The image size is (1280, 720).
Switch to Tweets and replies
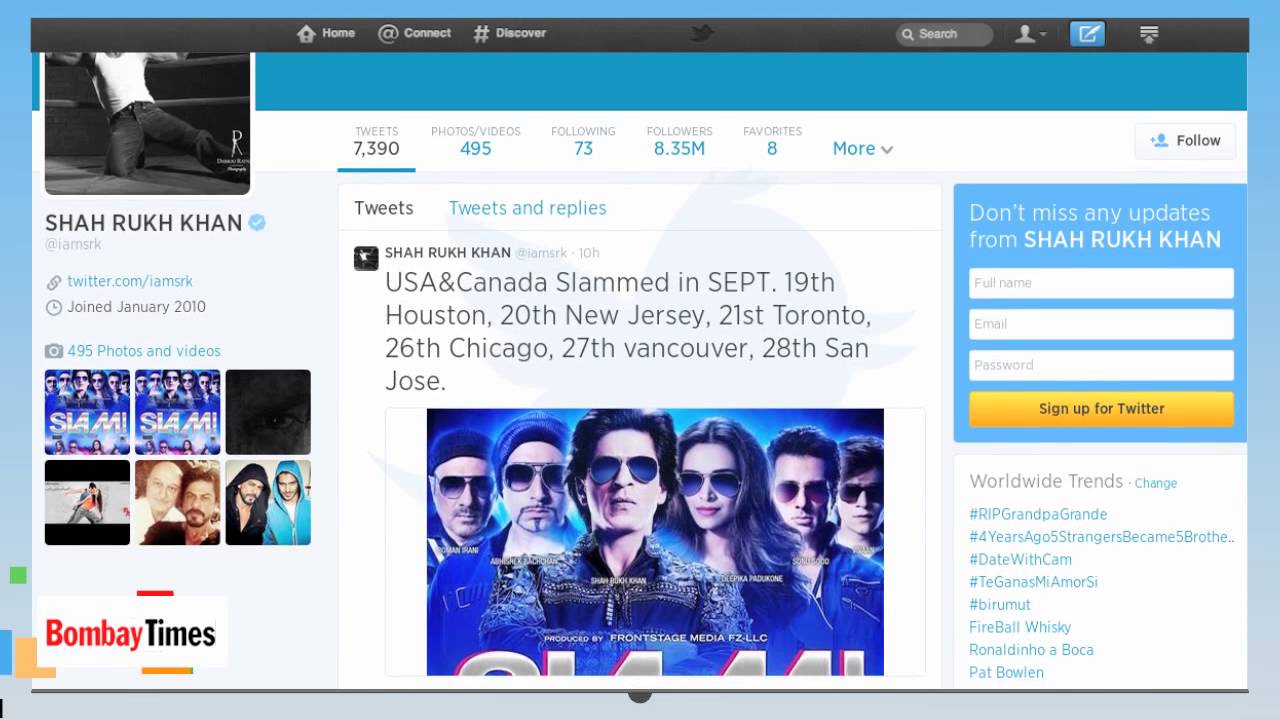[527, 208]
